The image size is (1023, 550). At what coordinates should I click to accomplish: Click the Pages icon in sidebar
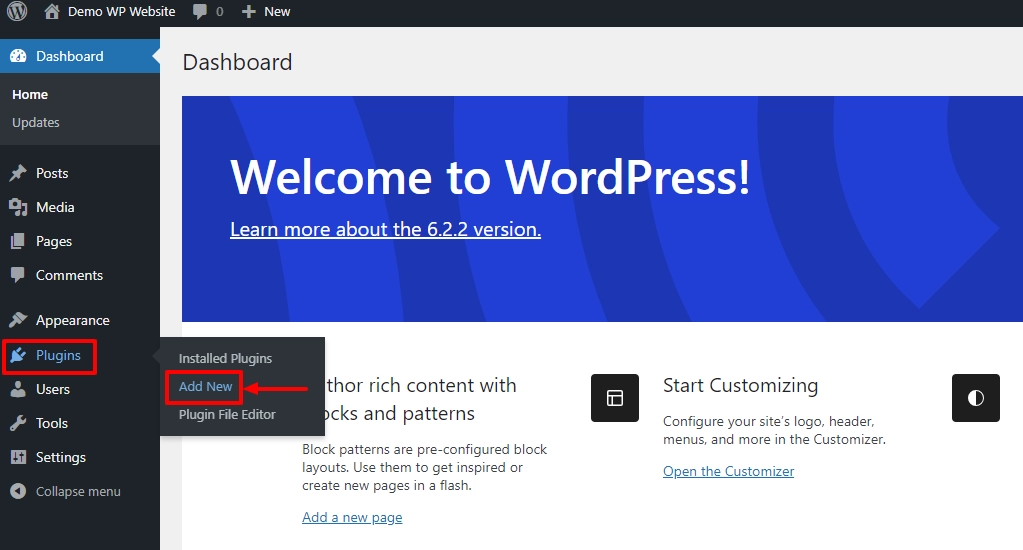pyautogui.click(x=18, y=241)
